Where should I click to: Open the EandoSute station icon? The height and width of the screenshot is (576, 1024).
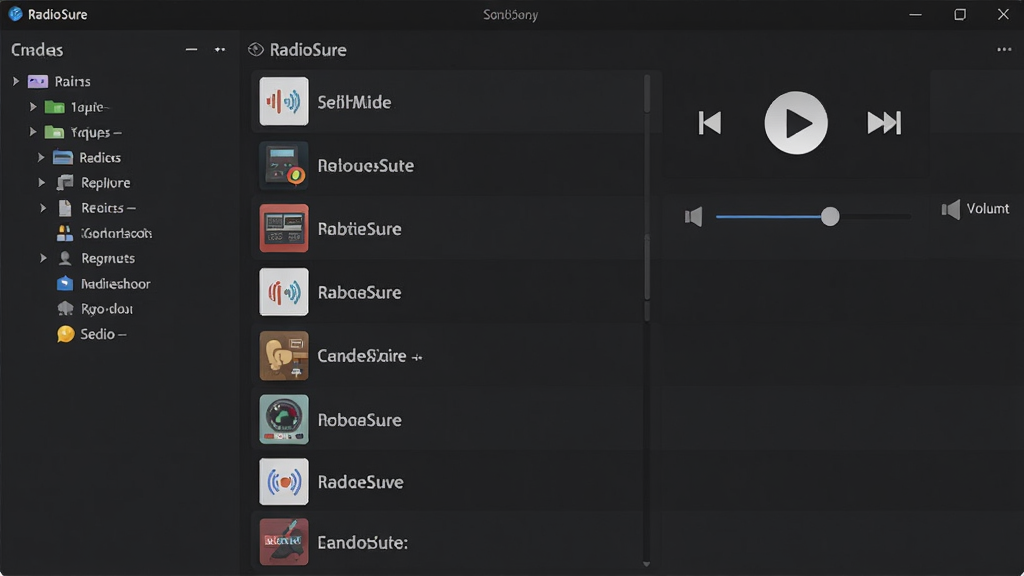[284, 542]
